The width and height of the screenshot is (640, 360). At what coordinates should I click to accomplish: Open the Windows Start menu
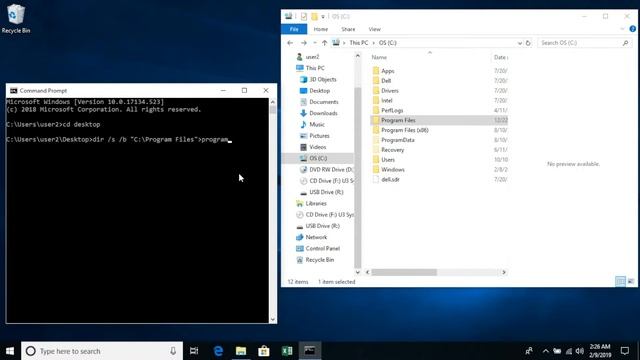[x=10, y=351]
